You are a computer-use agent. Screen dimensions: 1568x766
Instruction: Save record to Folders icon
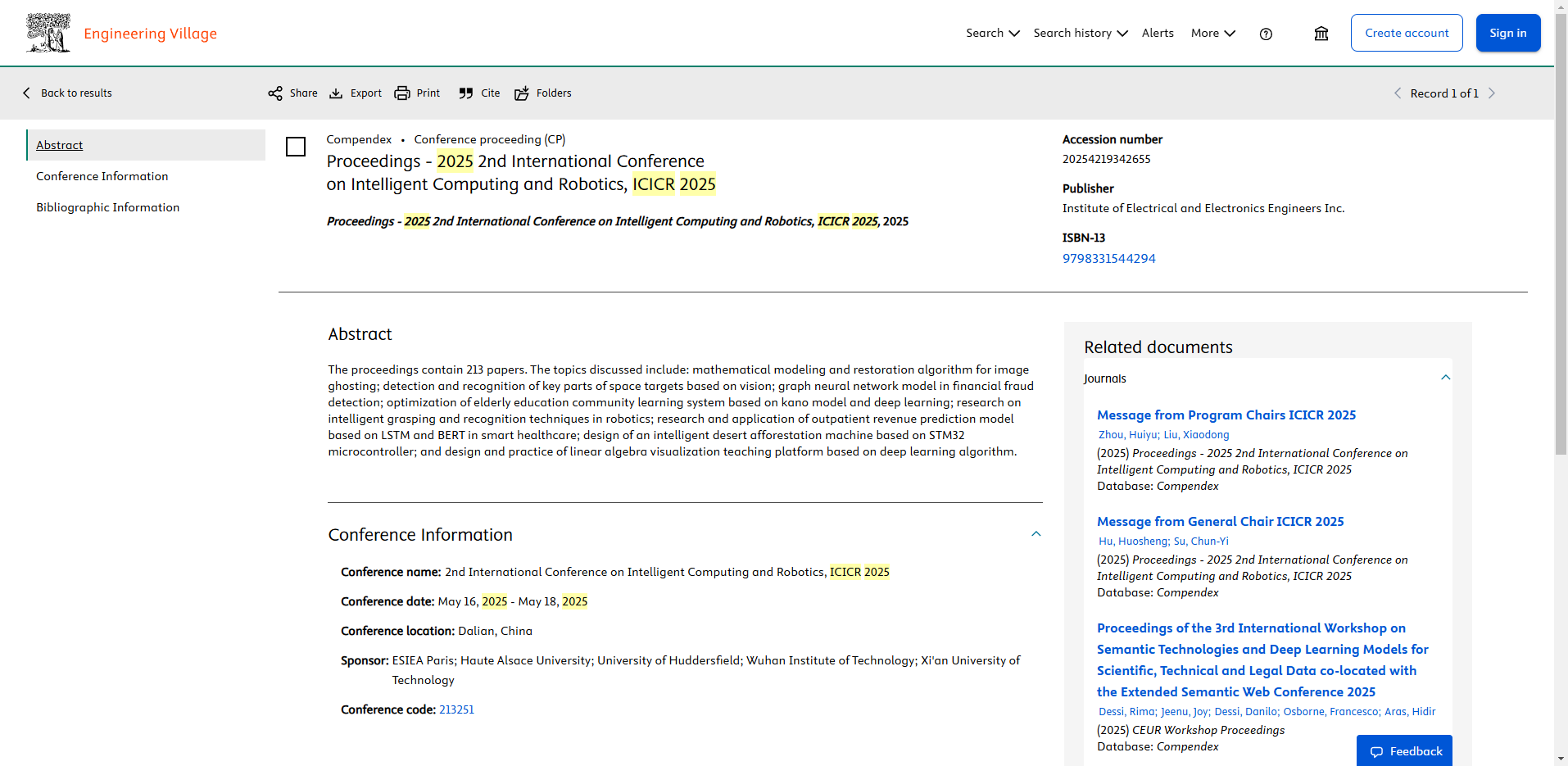[522, 93]
